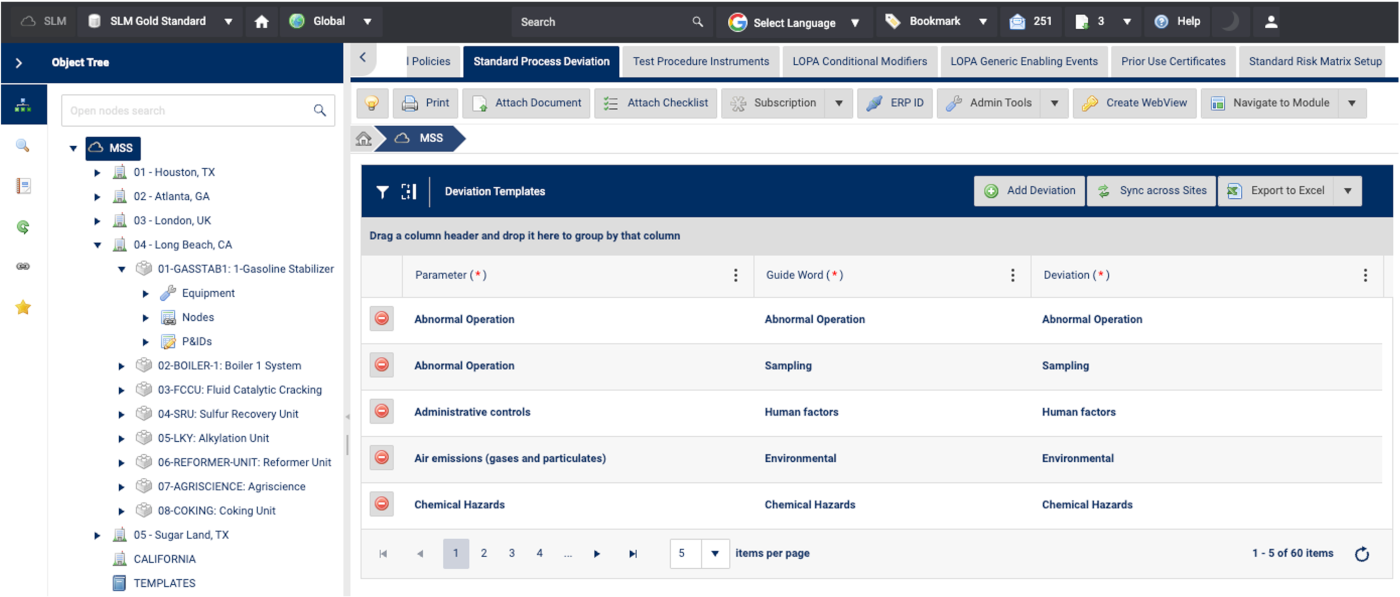Toggle dark mode moon icon

[1231, 21]
